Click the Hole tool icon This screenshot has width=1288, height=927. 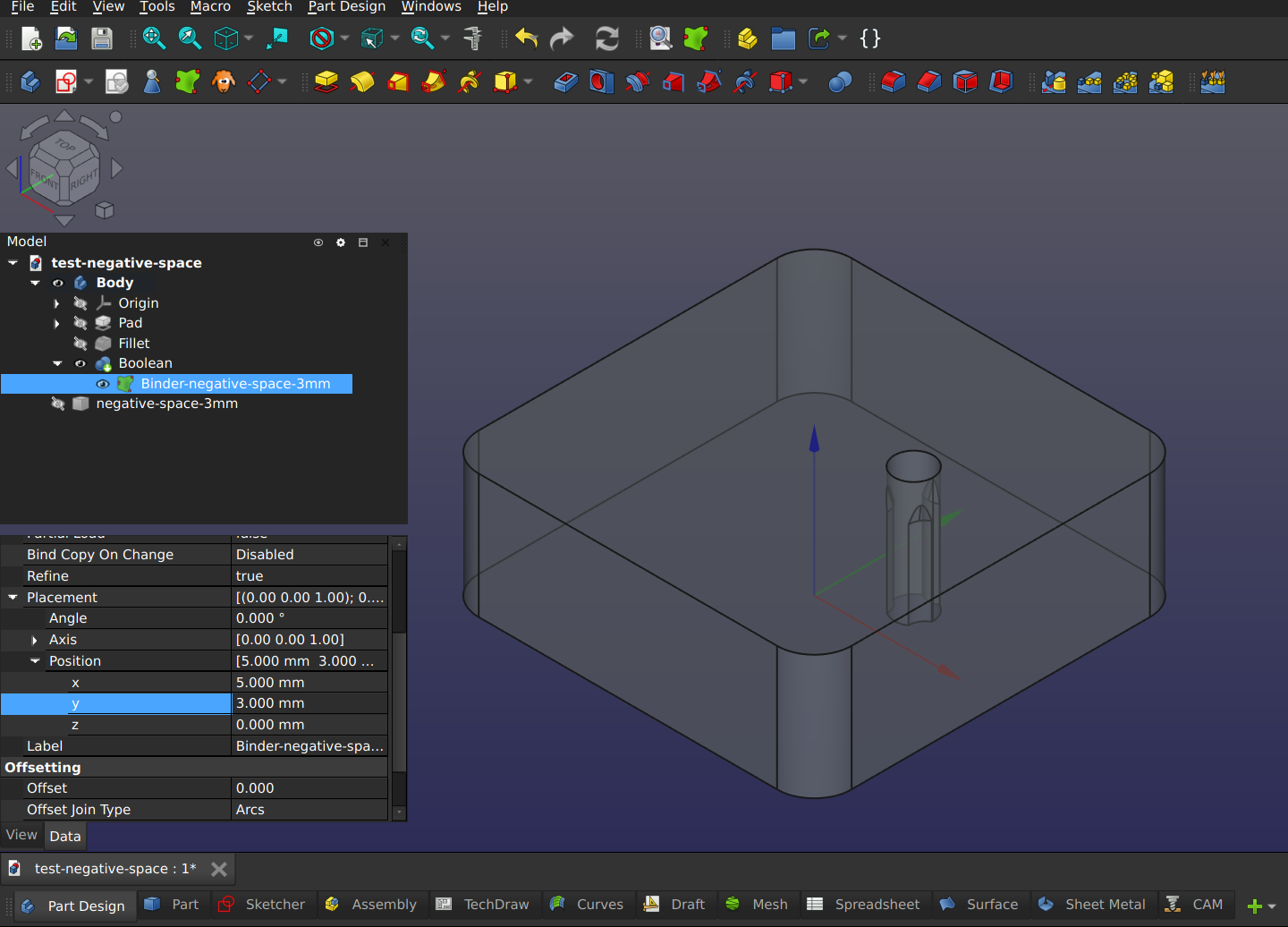[x=602, y=82]
